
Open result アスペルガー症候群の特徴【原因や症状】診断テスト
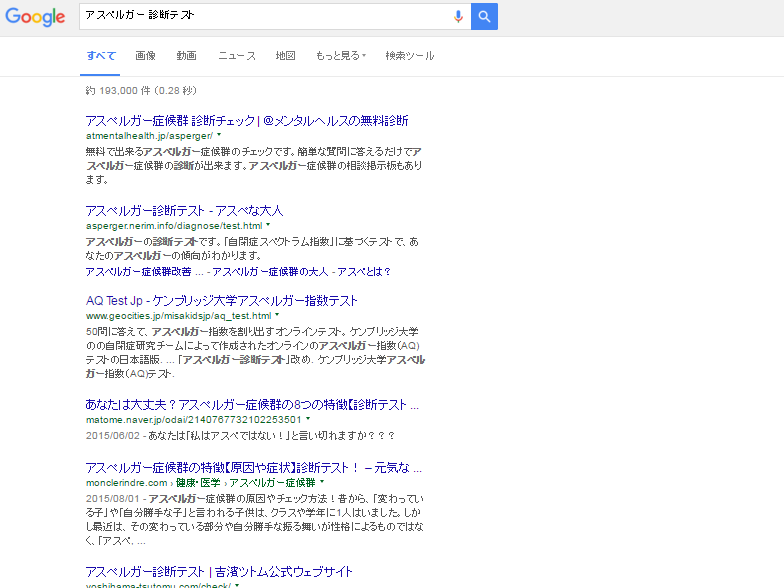coord(254,468)
